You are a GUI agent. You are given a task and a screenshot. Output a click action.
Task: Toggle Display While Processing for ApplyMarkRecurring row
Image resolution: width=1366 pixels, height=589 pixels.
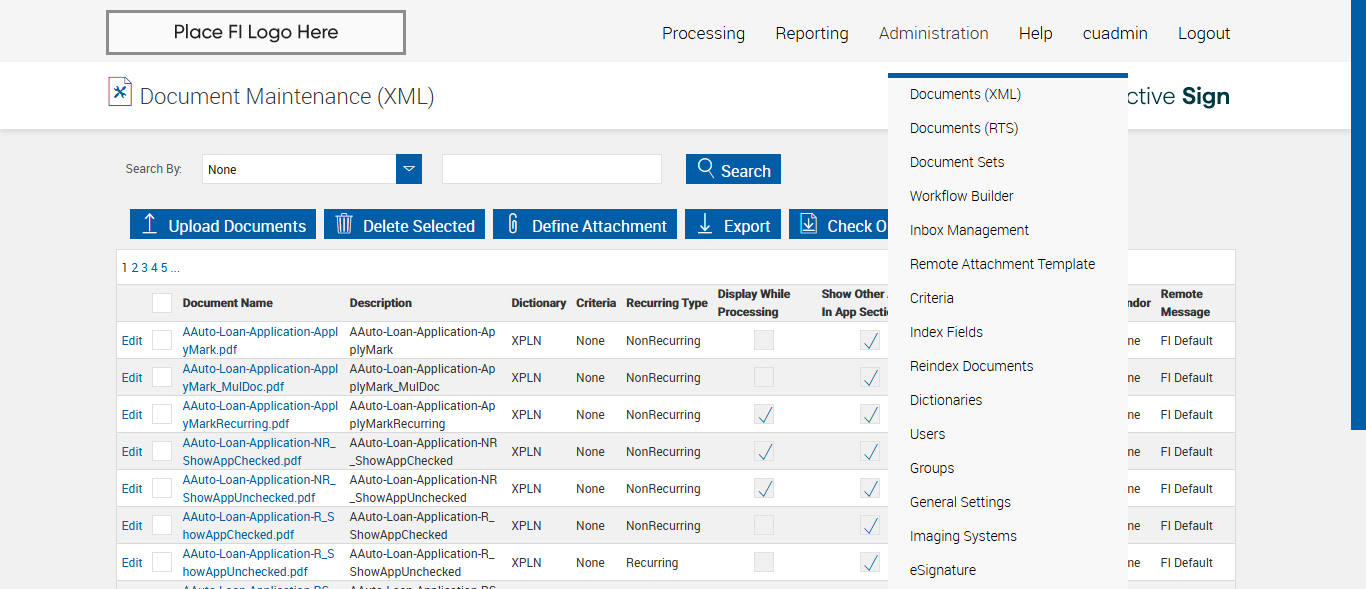(764, 414)
